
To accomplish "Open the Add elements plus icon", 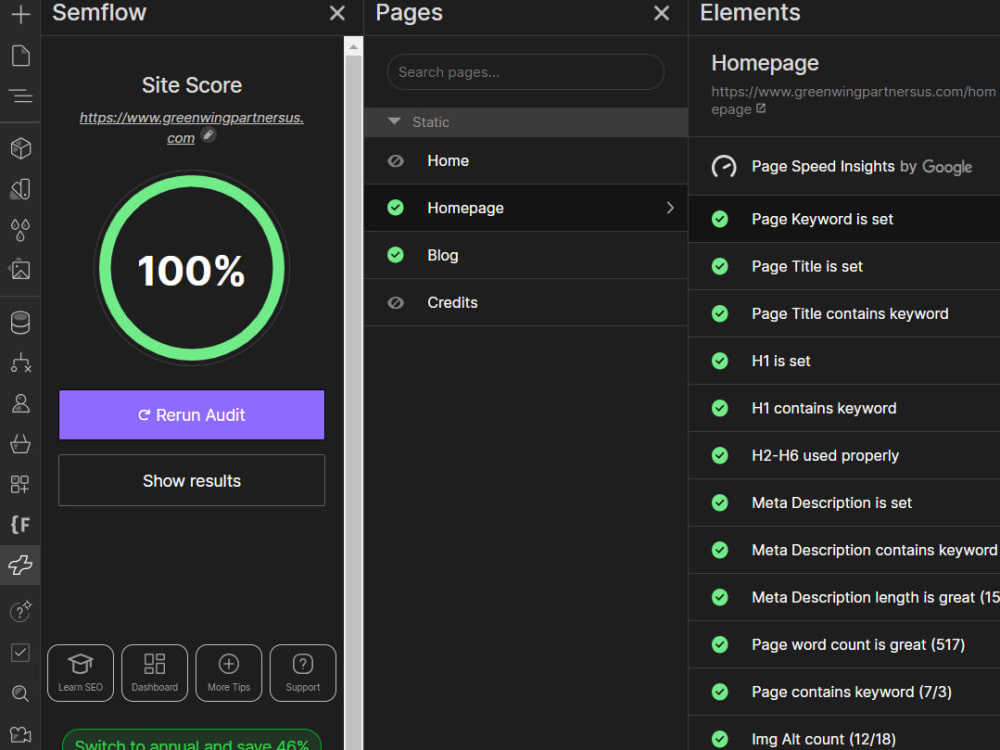I will coord(20,14).
